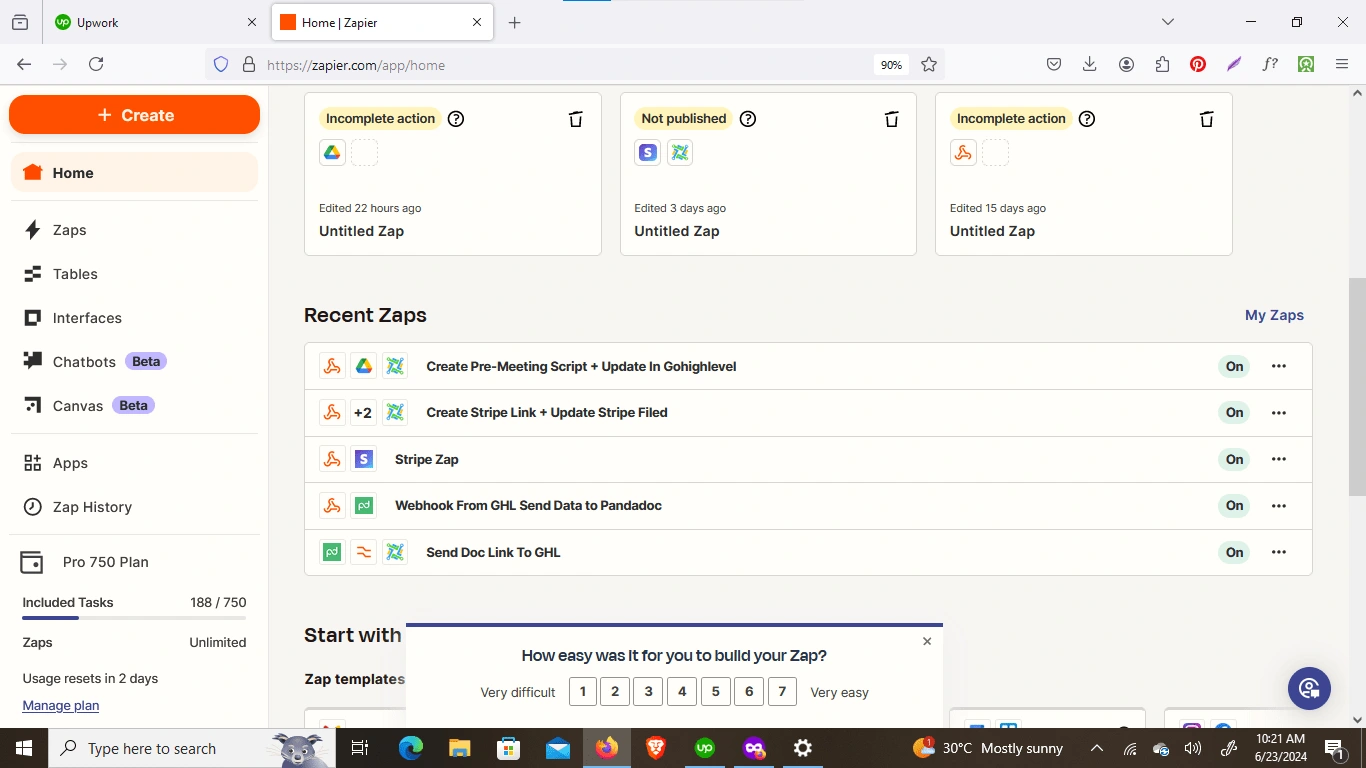Open Upwork app in Windows taskbar
The image size is (1366, 768).
point(705,748)
